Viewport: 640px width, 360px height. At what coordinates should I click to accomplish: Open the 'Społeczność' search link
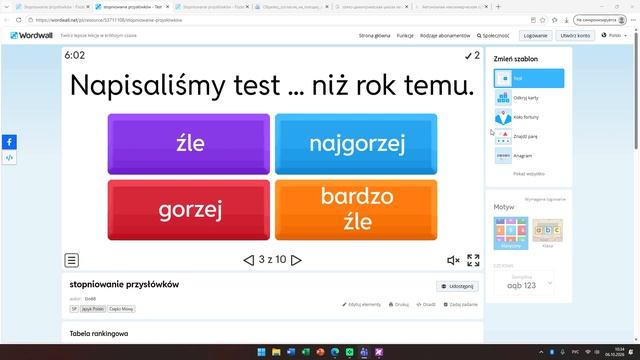(493, 36)
